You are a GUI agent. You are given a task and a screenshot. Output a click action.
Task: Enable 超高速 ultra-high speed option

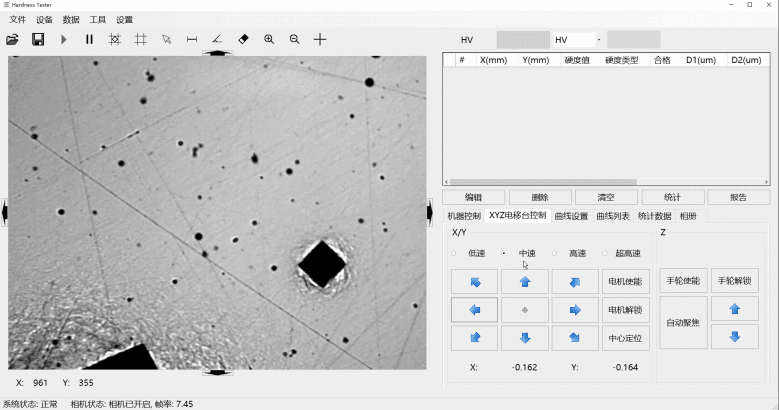pyautogui.click(x=605, y=253)
